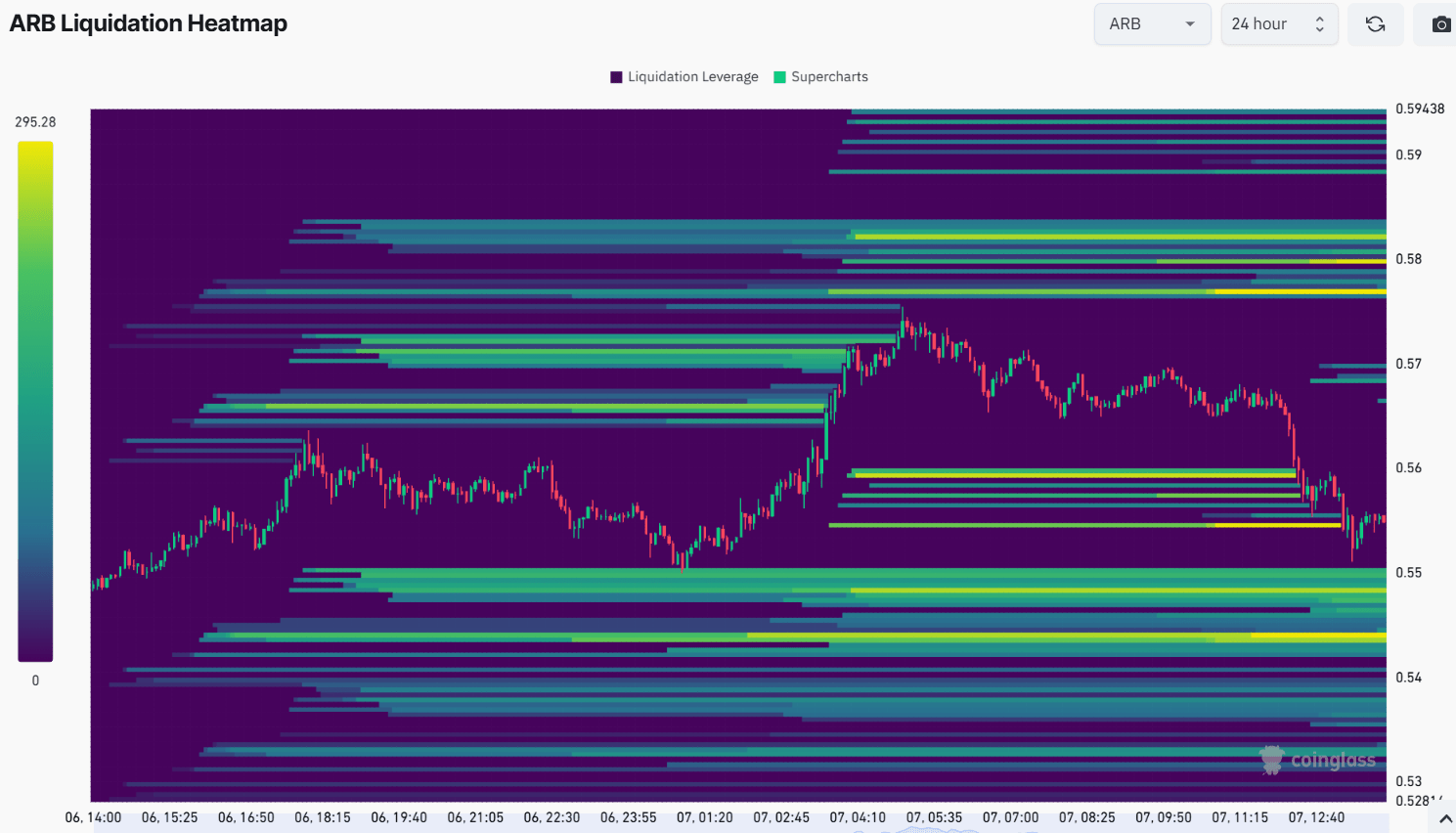Click the 06, 22:30 time label

[x=552, y=817]
